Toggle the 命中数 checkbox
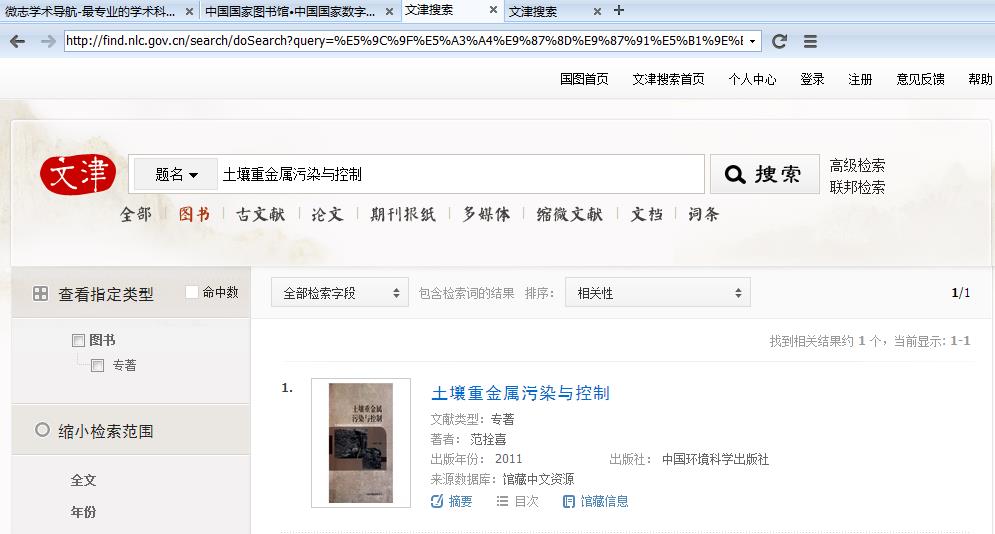Image resolution: width=995 pixels, height=534 pixels. point(192,292)
